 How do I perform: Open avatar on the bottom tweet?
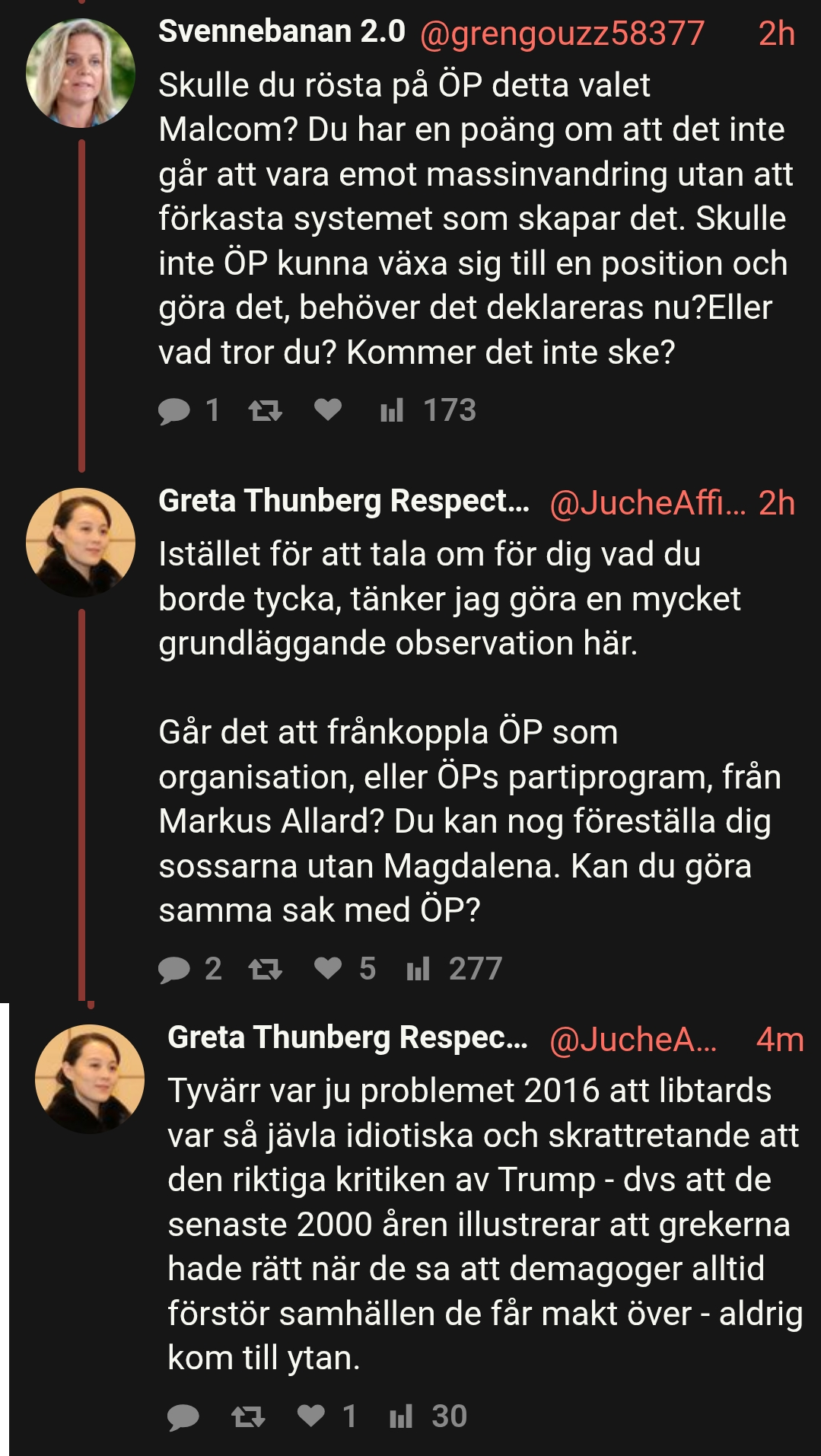pyautogui.click(x=90, y=1078)
